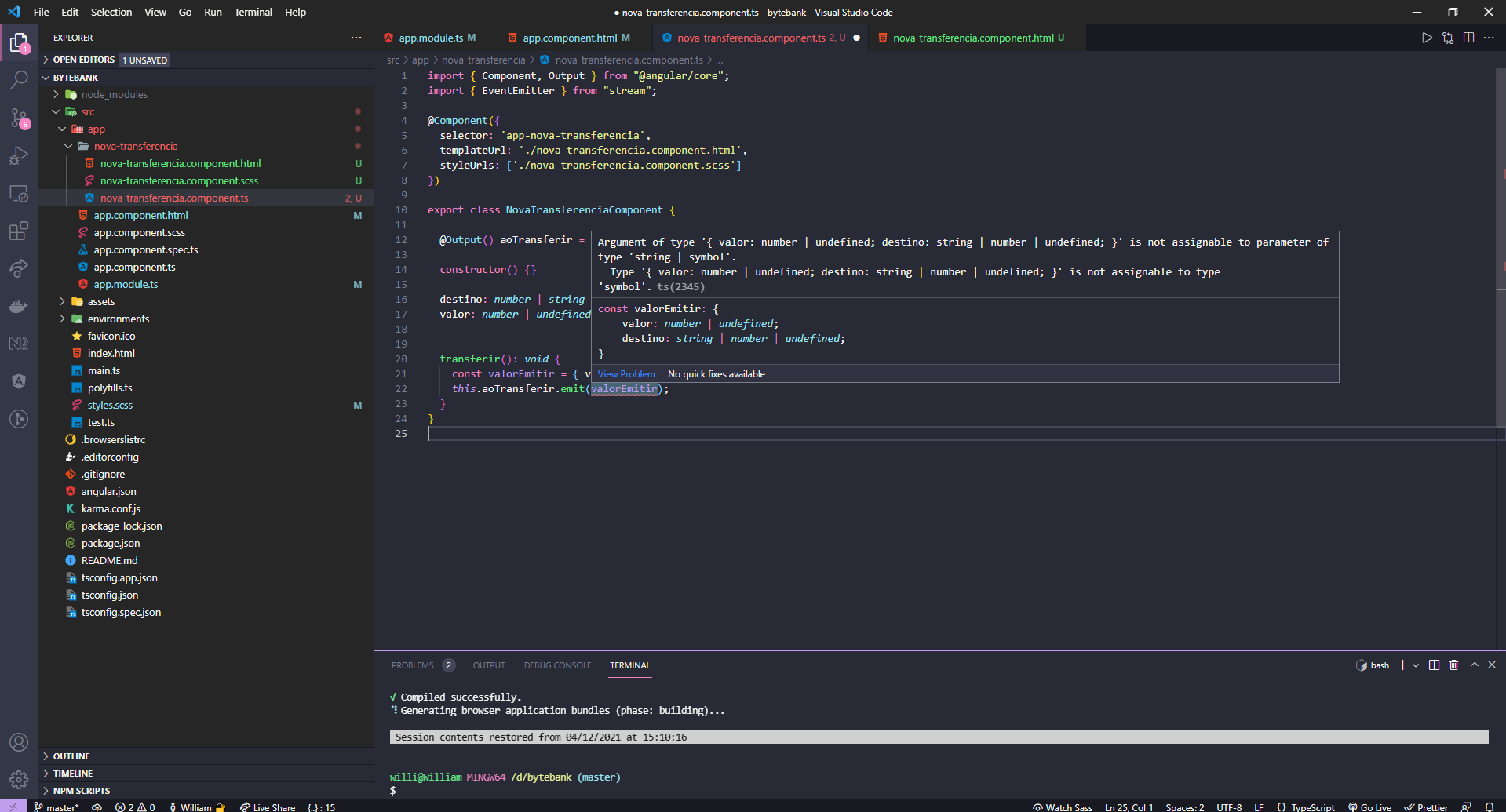Viewport: 1506px width, 812px height.
Task: Click the feedback icon in status bar
Action: pyautogui.click(x=1466, y=807)
